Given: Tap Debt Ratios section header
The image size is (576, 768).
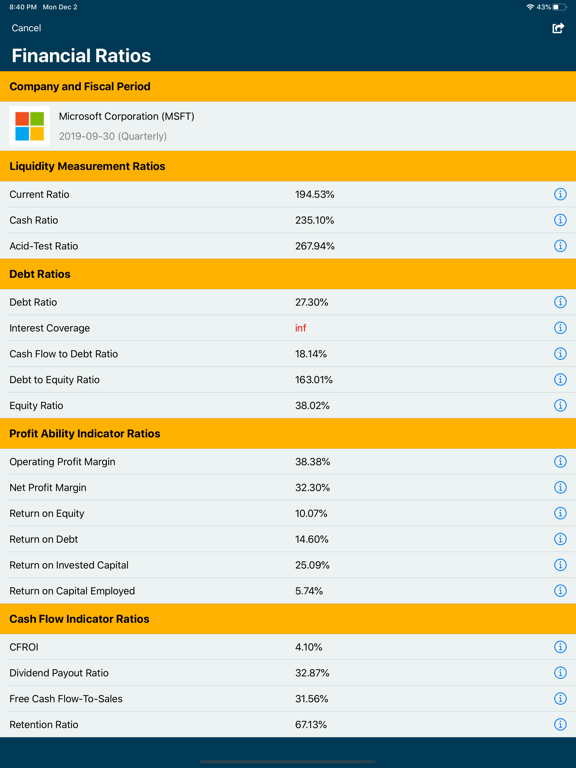Looking at the screenshot, I should (x=288, y=274).
